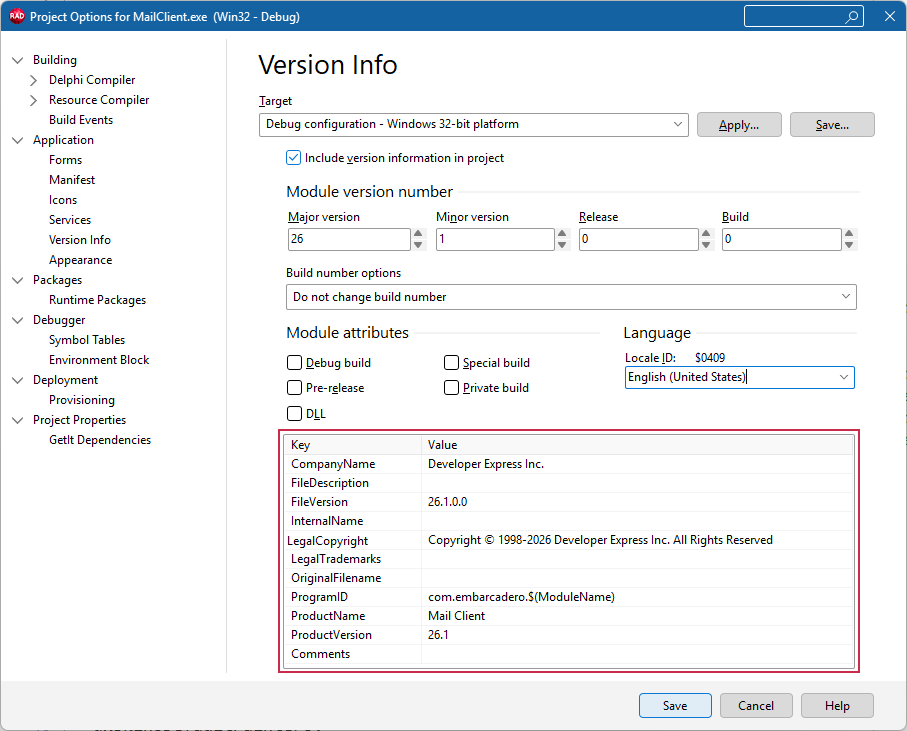Open Environment Block page

point(99,360)
